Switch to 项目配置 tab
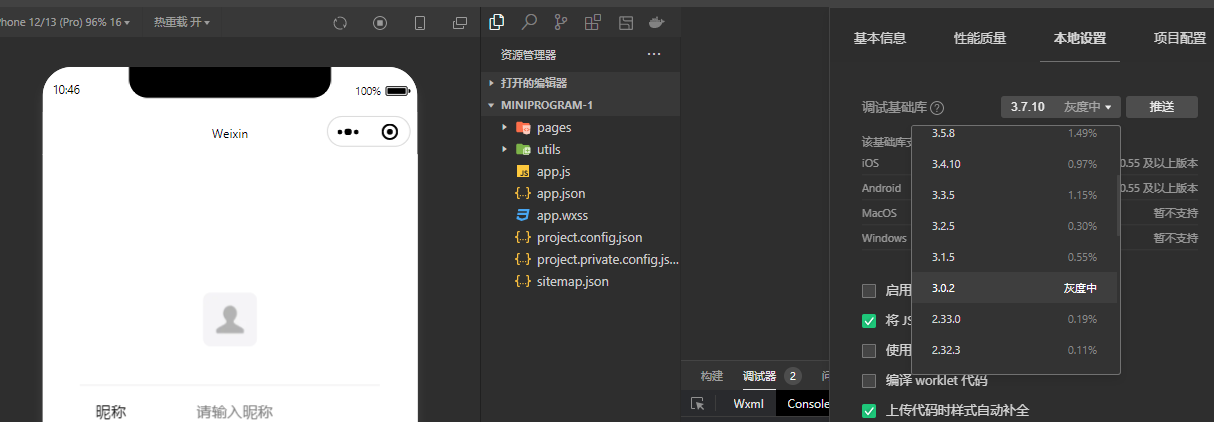 [1180, 38]
